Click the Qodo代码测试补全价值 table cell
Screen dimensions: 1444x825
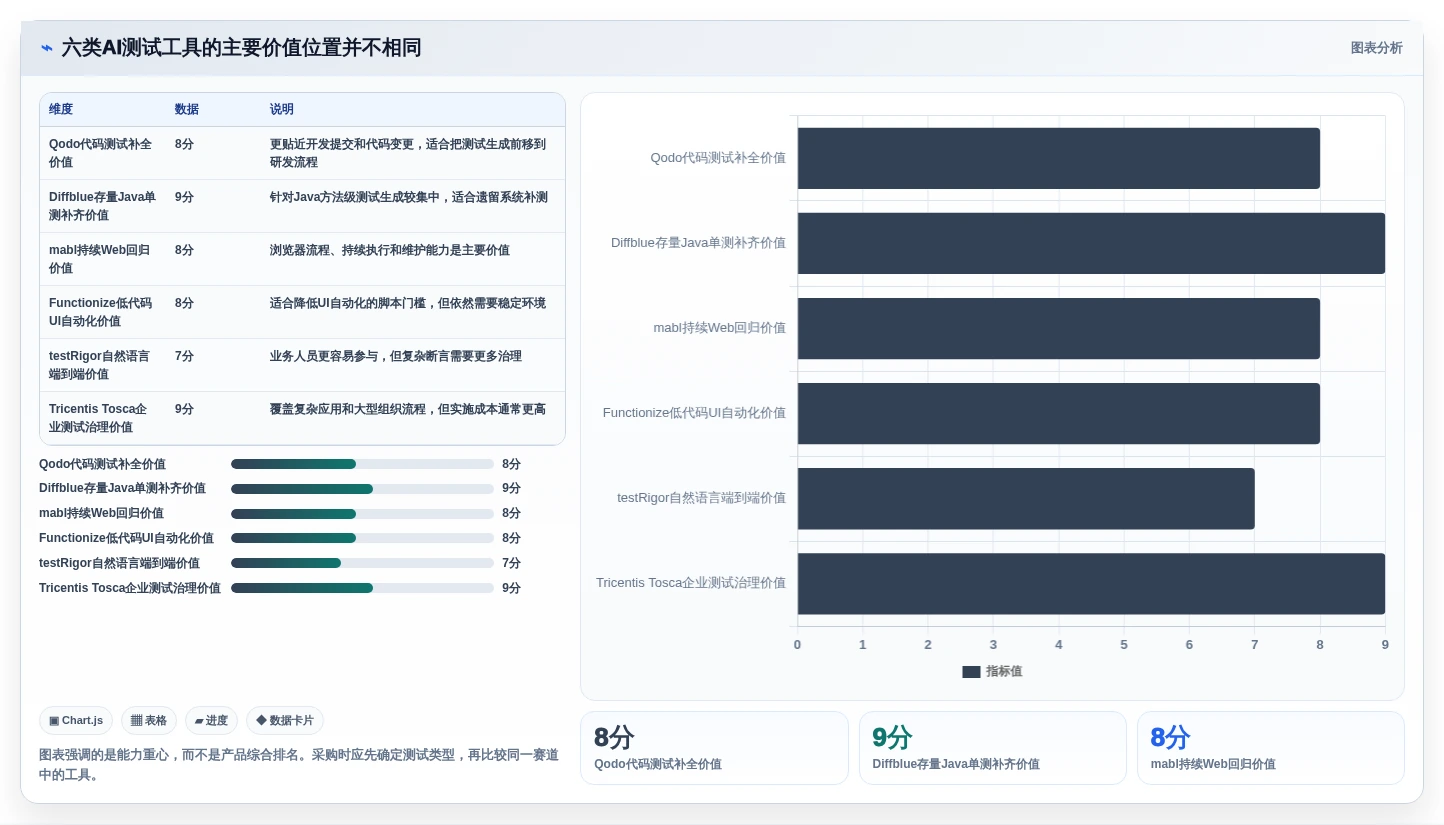pos(102,153)
